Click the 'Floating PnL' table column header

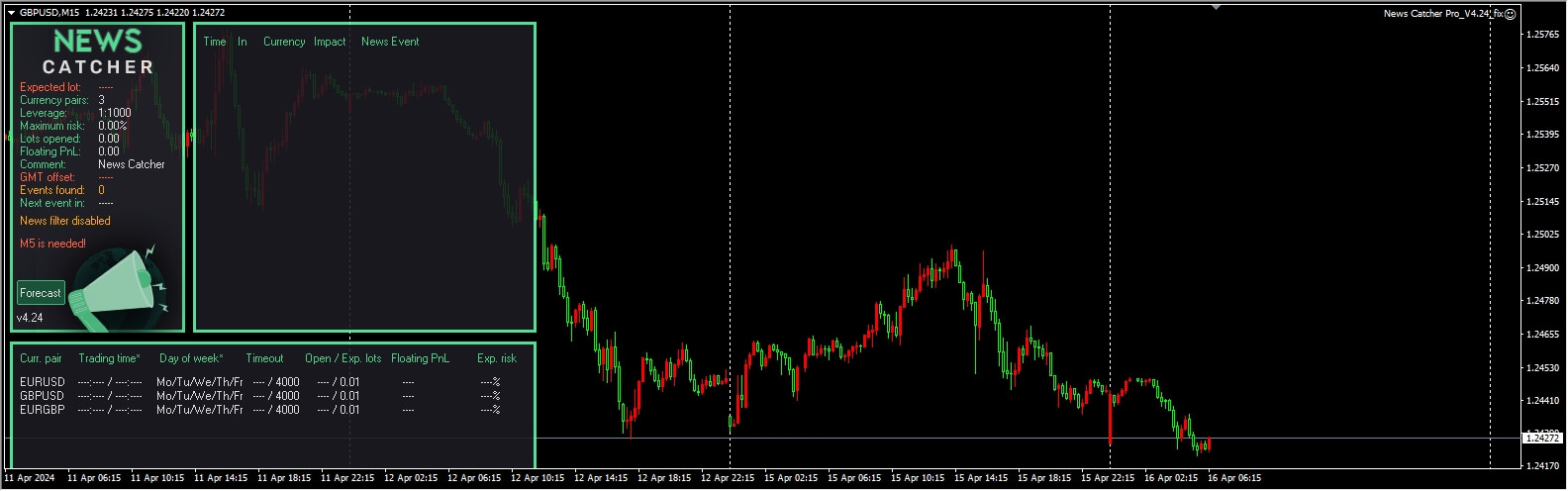click(x=420, y=358)
